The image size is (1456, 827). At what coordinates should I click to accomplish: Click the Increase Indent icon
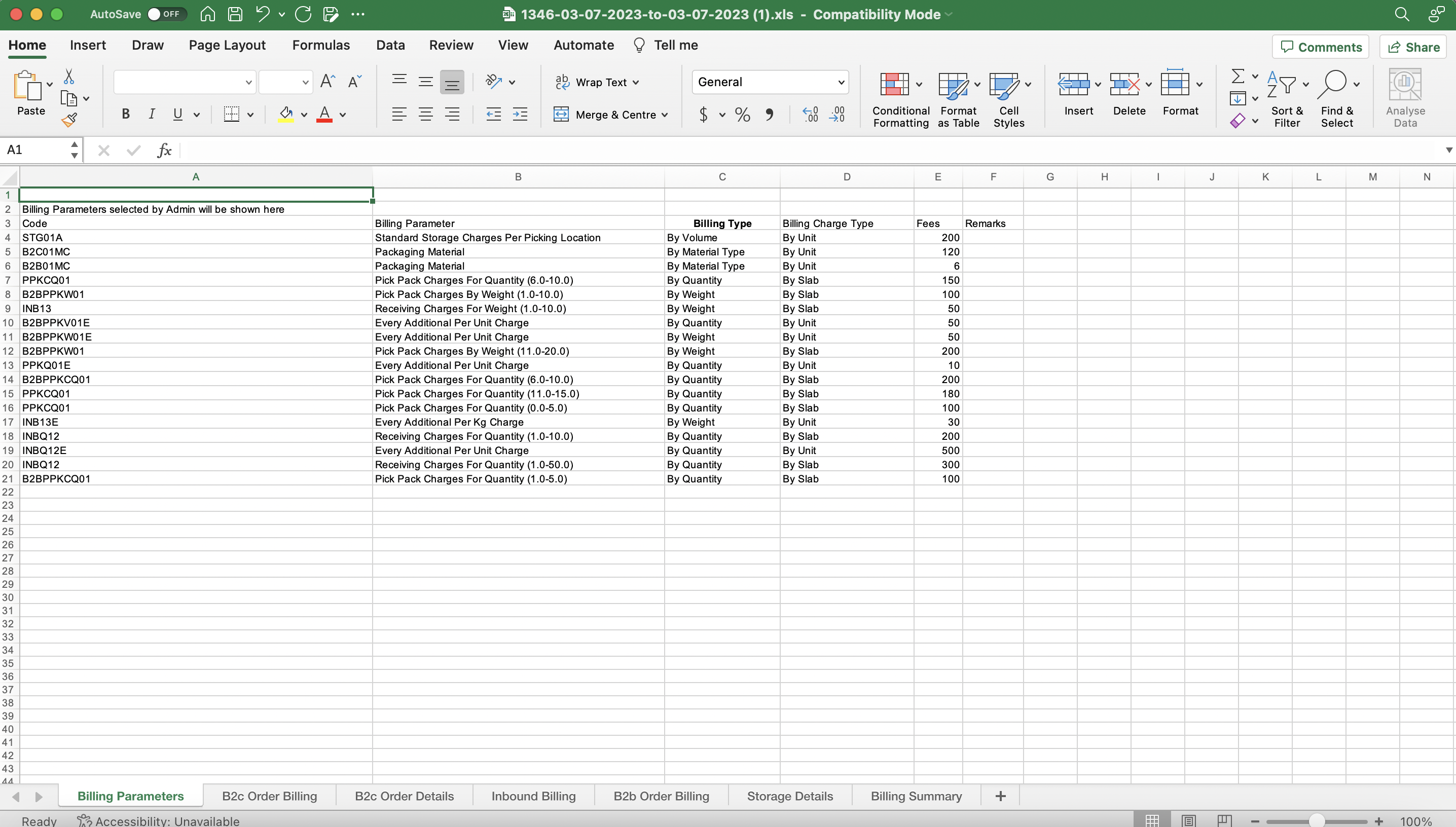point(520,114)
